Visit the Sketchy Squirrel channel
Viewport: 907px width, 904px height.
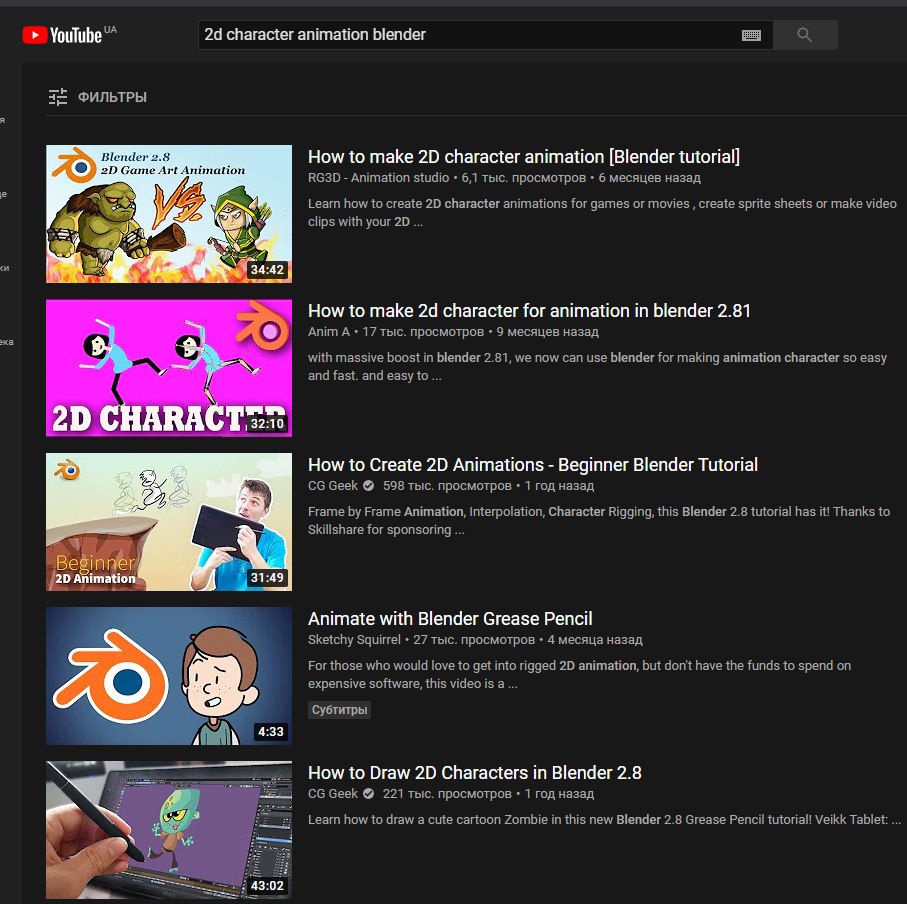[354, 640]
